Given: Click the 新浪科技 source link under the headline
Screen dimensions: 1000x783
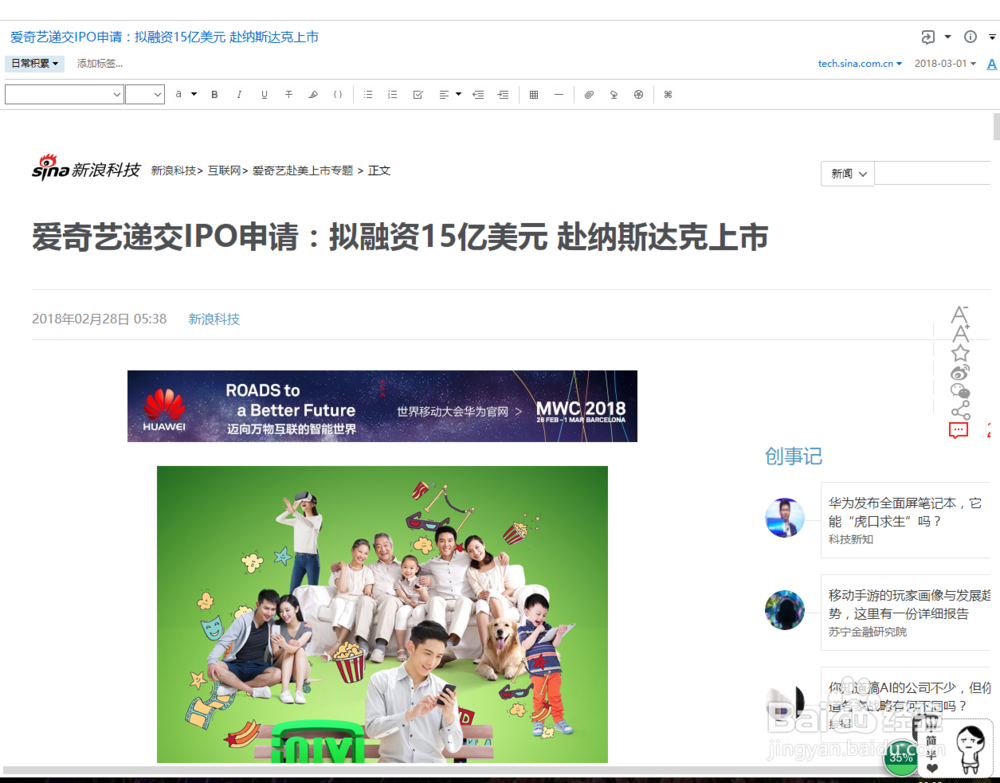Looking at the screenshot, I should pyautogui.click(x=214, y=319).
